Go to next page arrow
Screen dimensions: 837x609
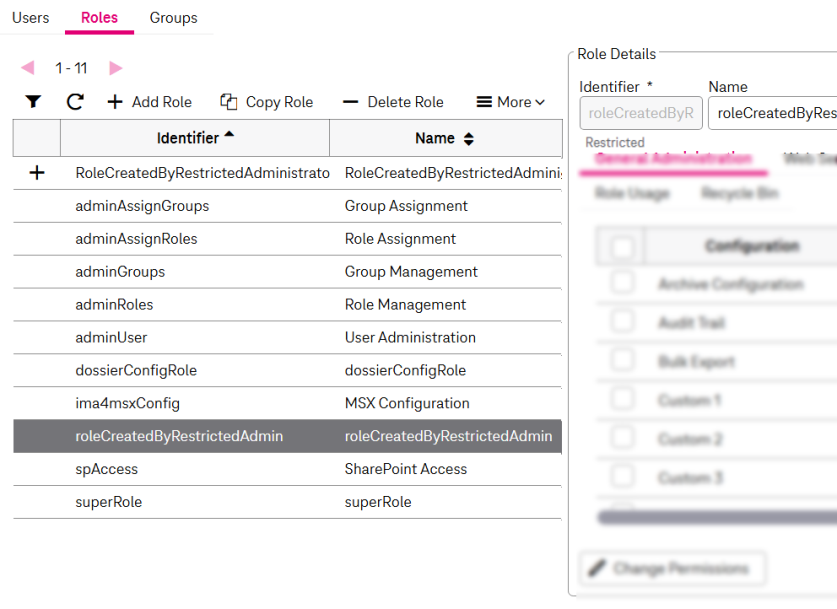[116, 68]
